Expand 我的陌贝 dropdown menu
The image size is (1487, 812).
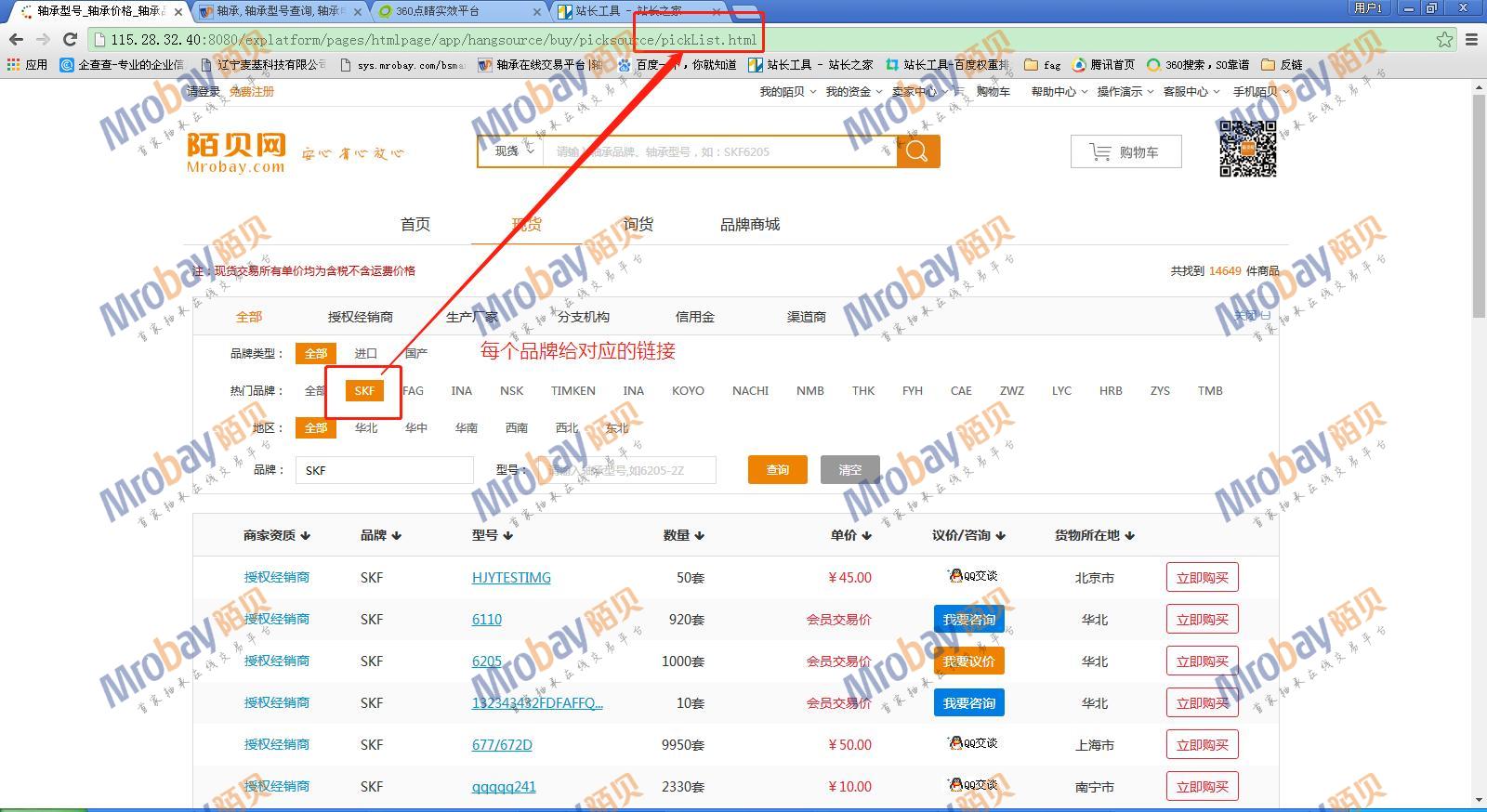click(x=787, y=92)
